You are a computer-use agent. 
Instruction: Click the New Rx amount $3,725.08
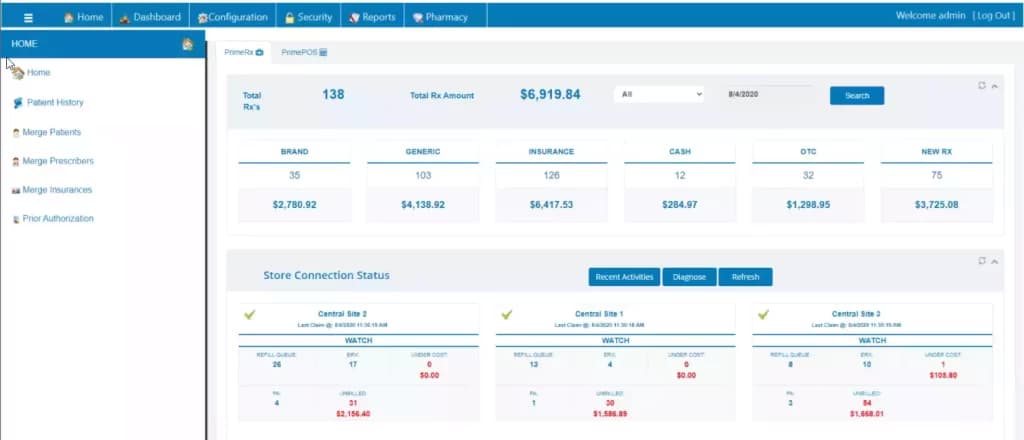[x=936, y=204]
